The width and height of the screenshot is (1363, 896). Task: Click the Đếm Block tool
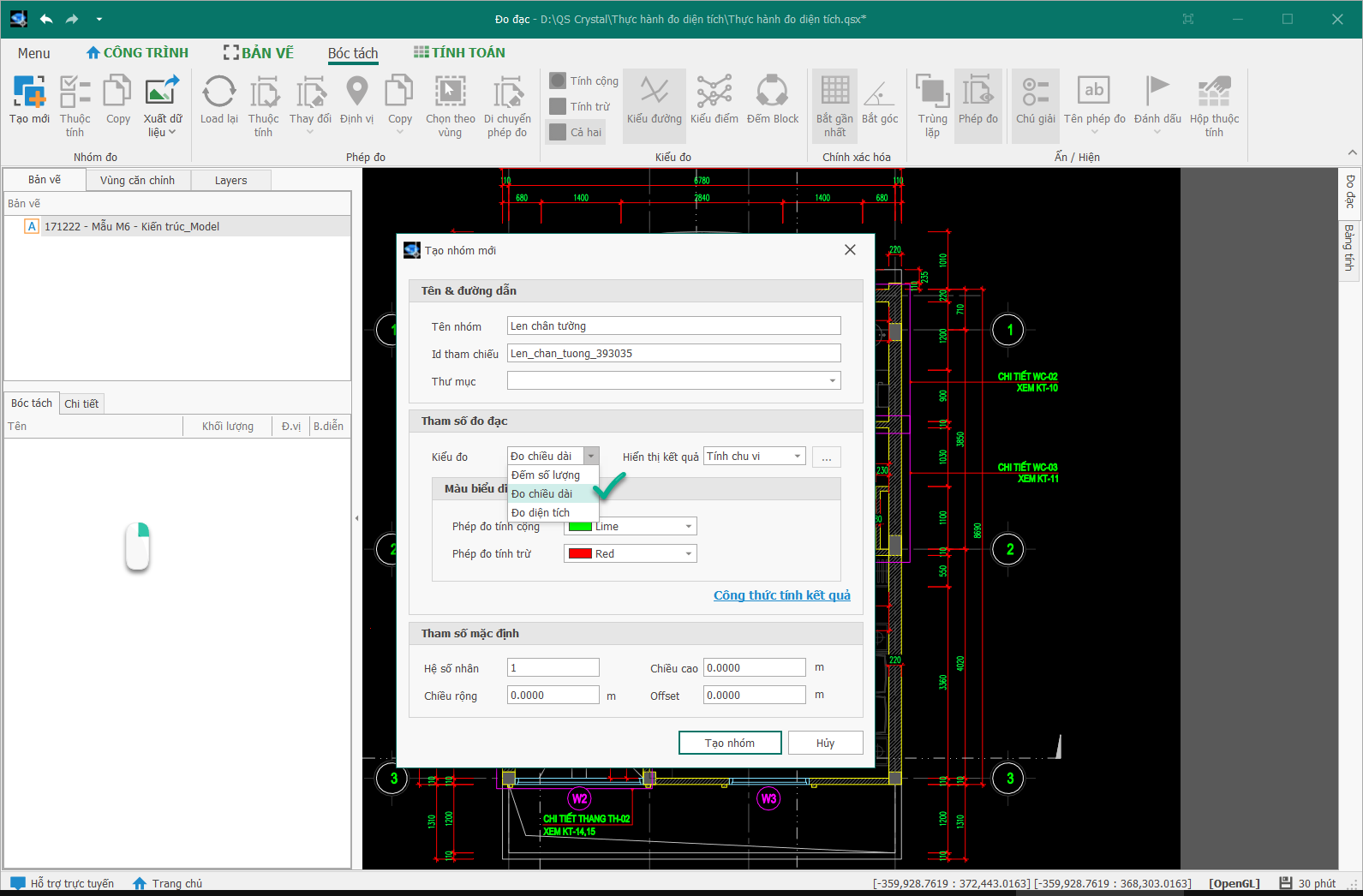pos(773,100)
